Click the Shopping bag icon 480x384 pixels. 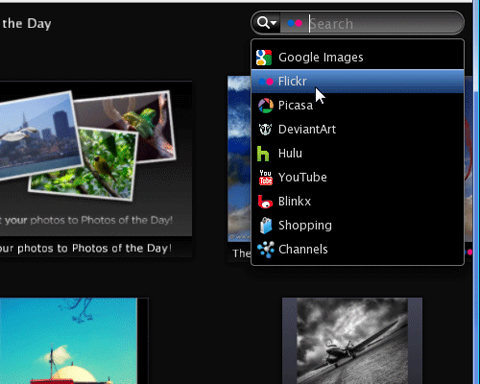pos(266,225)
